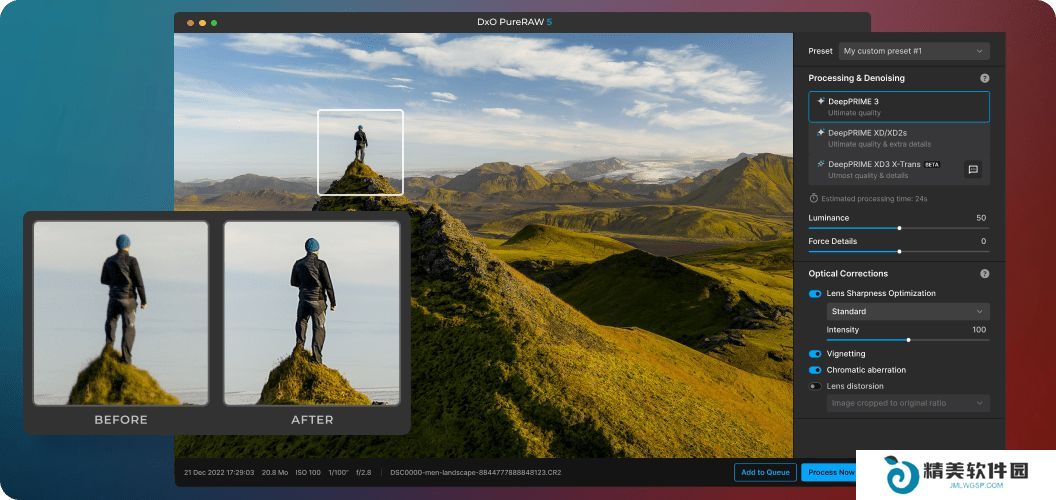Click the DeepPRIME XD3 X-Trans sparkle icon

pos(820,164)
